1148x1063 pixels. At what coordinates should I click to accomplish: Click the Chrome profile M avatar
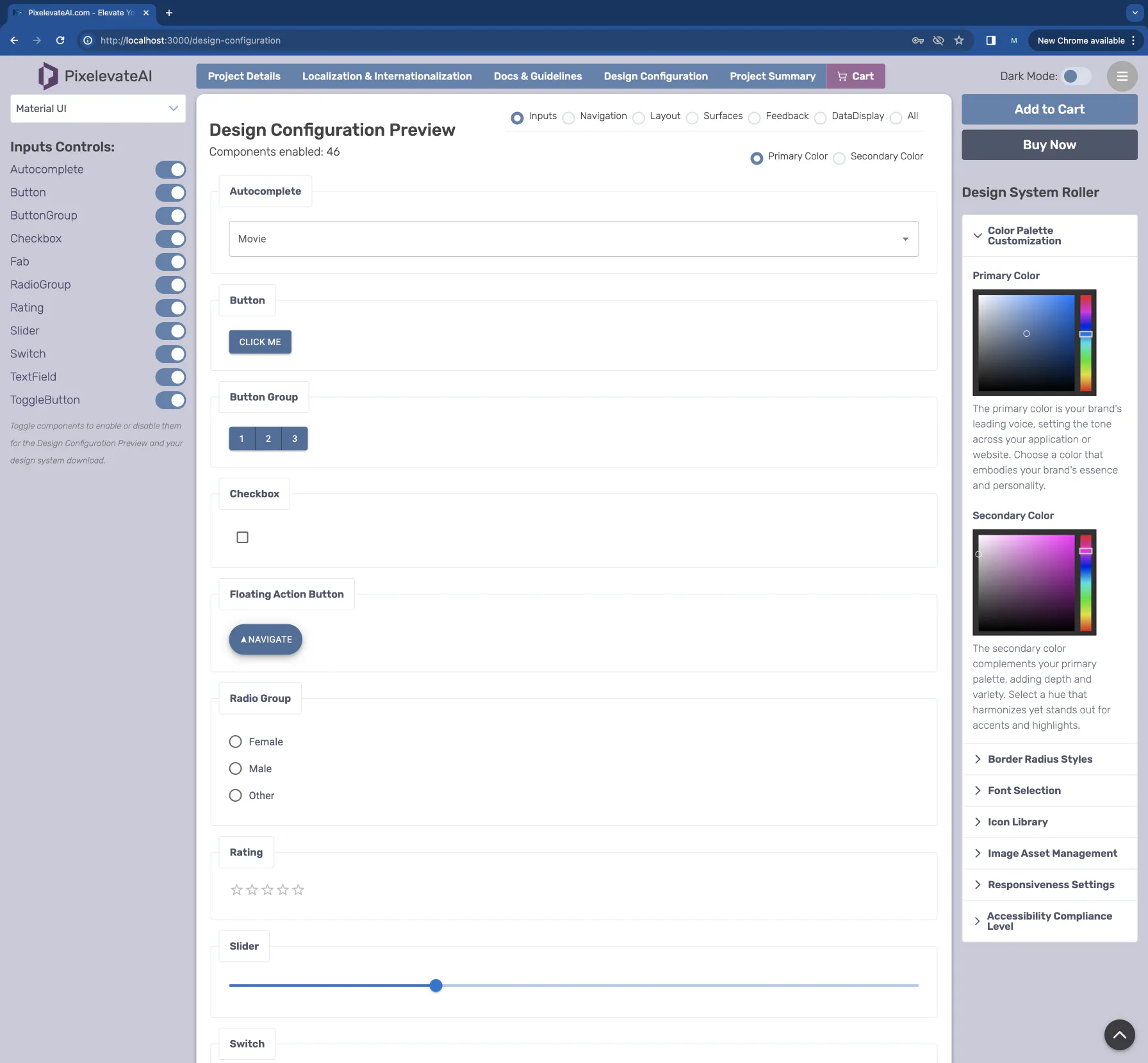pyautogui.click(x=1013, y=40)
